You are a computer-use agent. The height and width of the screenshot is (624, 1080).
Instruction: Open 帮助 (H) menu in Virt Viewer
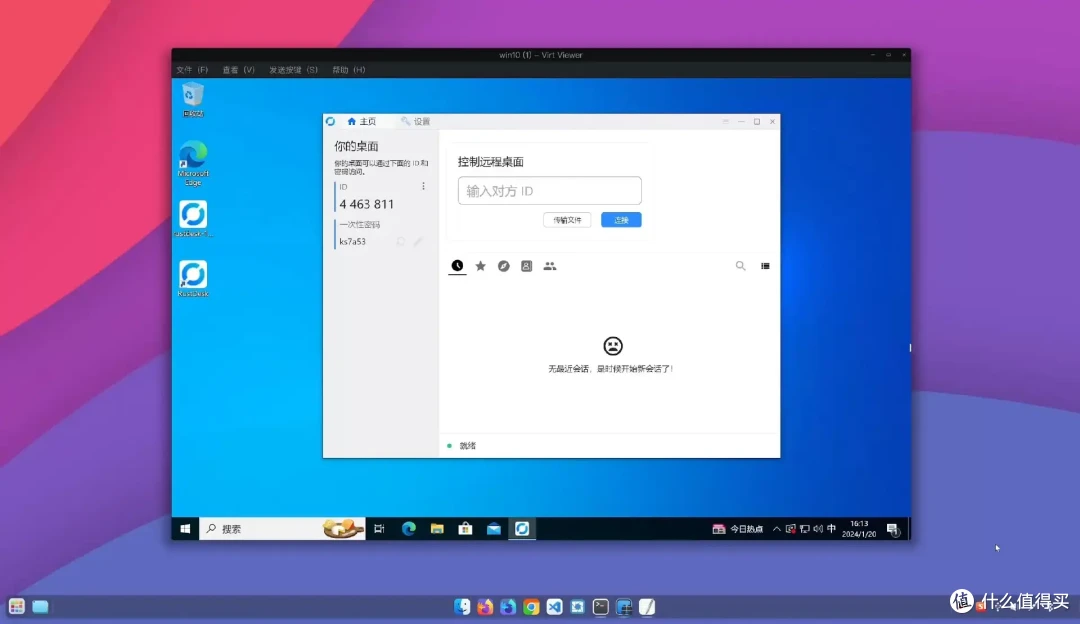point(349,70)
